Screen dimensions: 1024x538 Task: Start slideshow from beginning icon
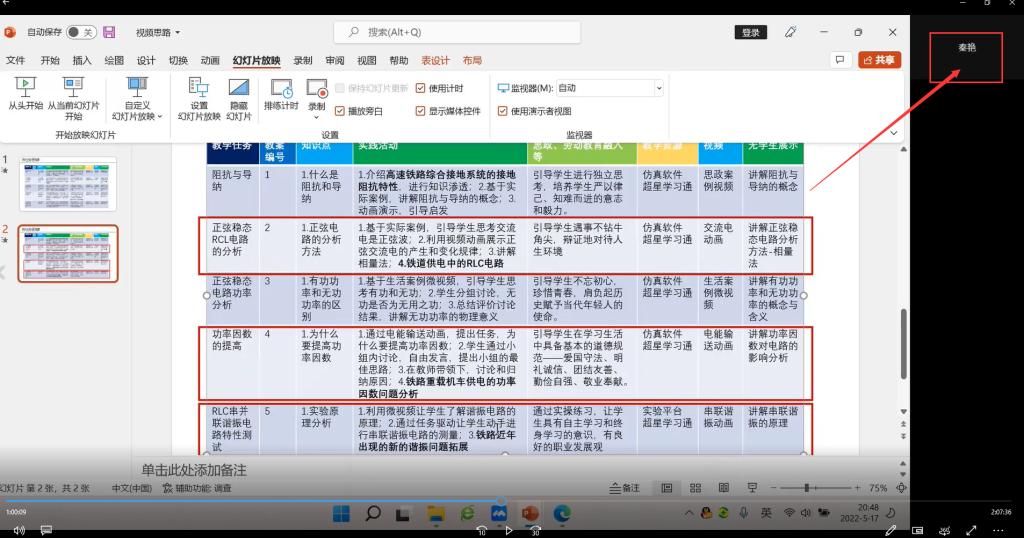click(x=25, y=86)
